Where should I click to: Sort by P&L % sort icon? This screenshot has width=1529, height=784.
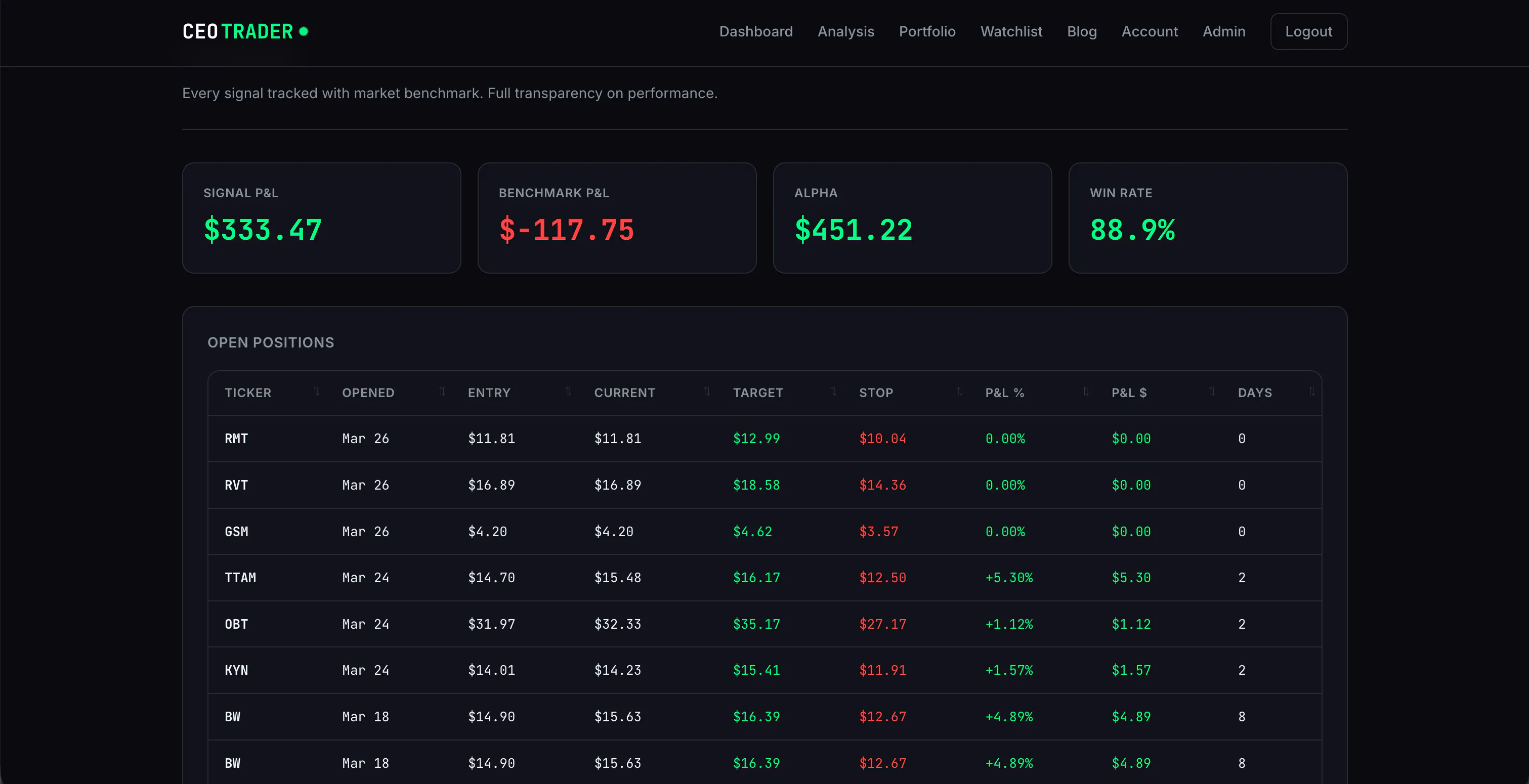[1086, 391]
